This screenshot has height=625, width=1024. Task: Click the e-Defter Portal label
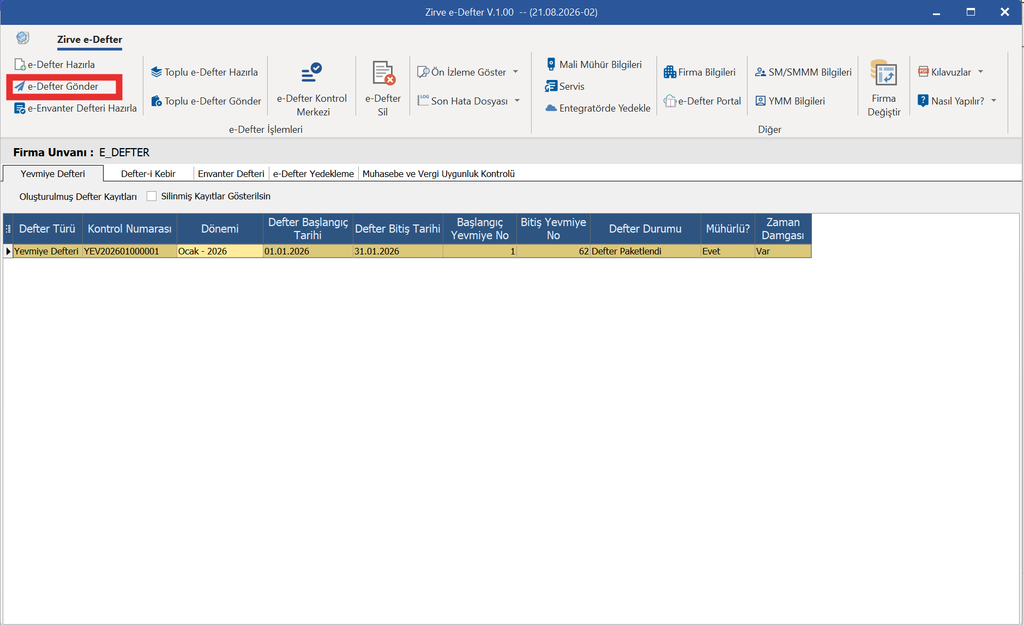tap(709, 101)
